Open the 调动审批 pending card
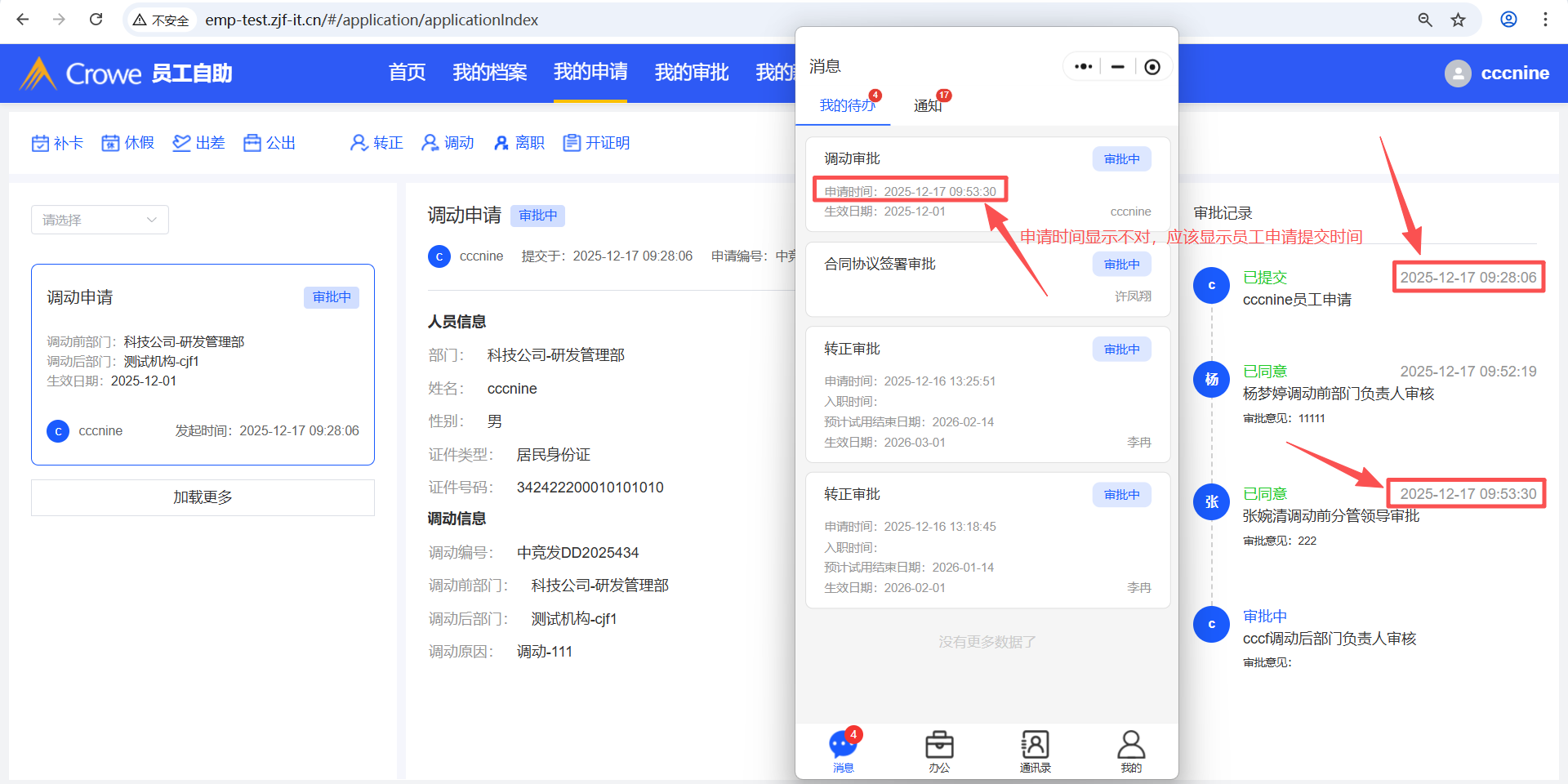This screenshot has width=1568, height=784. 988,185
